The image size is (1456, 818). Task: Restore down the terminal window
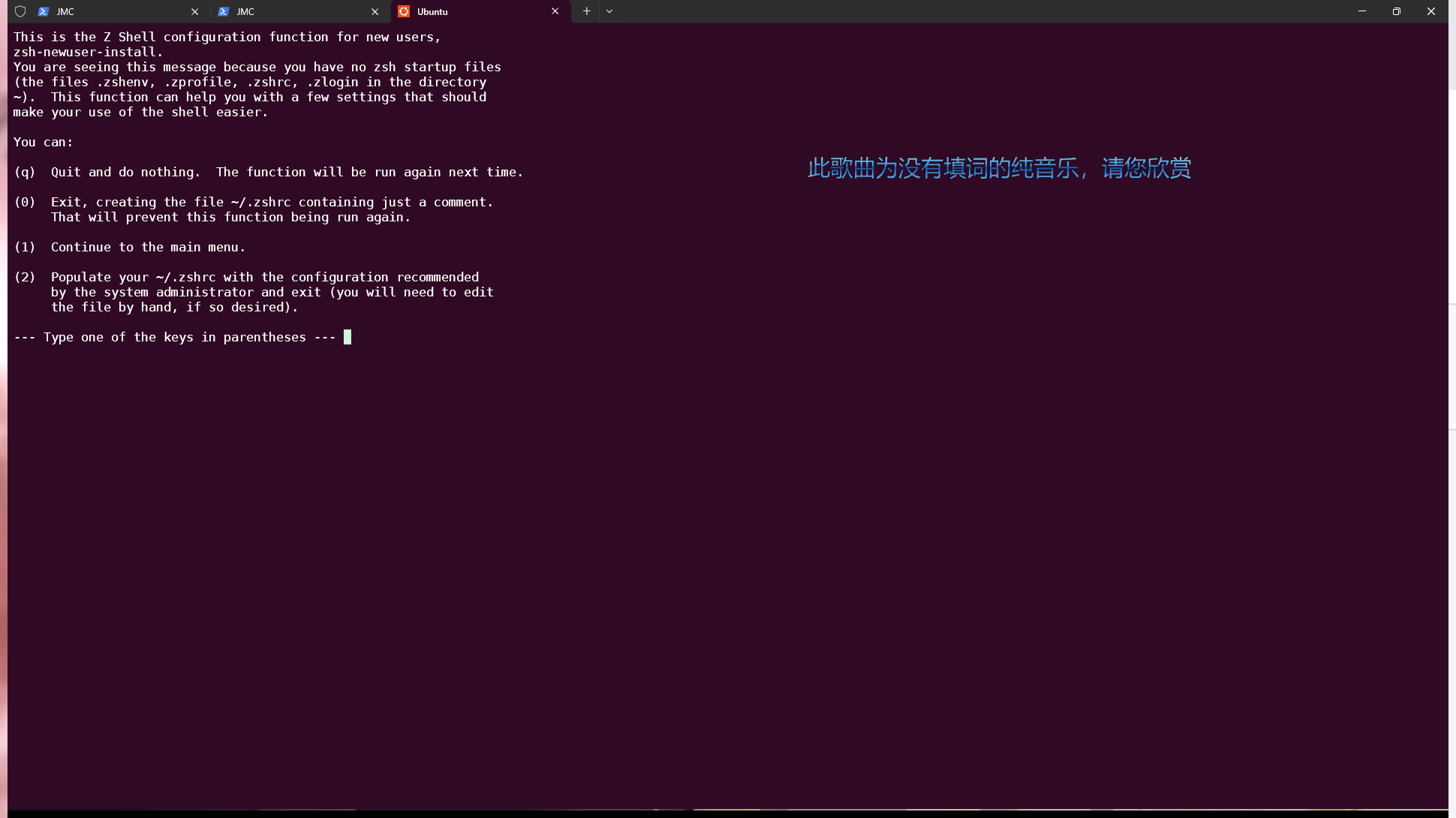pos(1397,11)
